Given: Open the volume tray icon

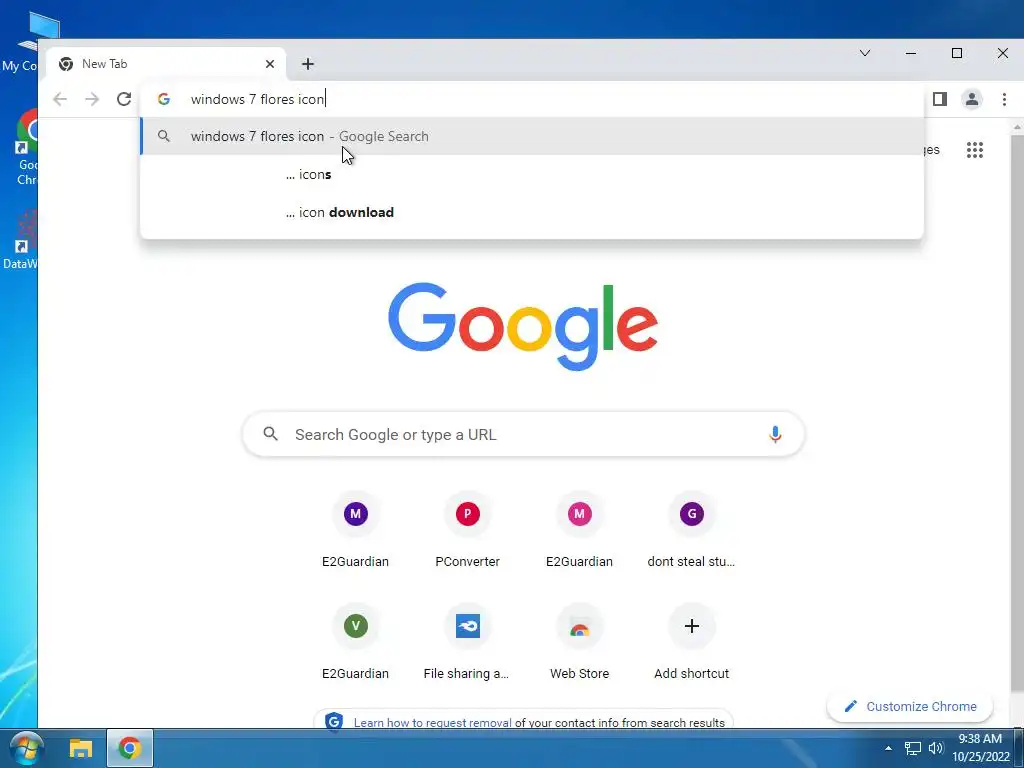Looking at the screenshot, I should 936,748.
